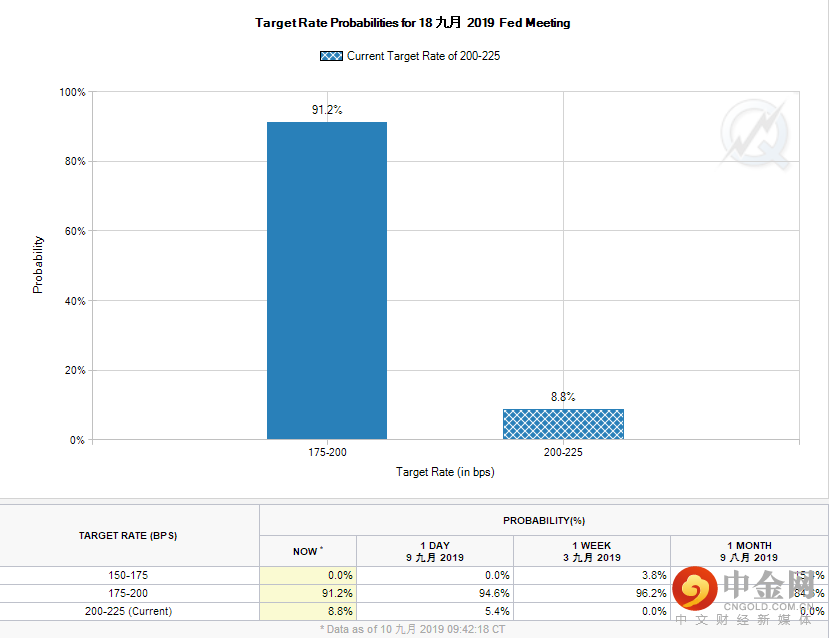Viewport: 829px width, 638px height.
Task: Click the tall blue 175-200 probability bar
Action: point(327,280)
